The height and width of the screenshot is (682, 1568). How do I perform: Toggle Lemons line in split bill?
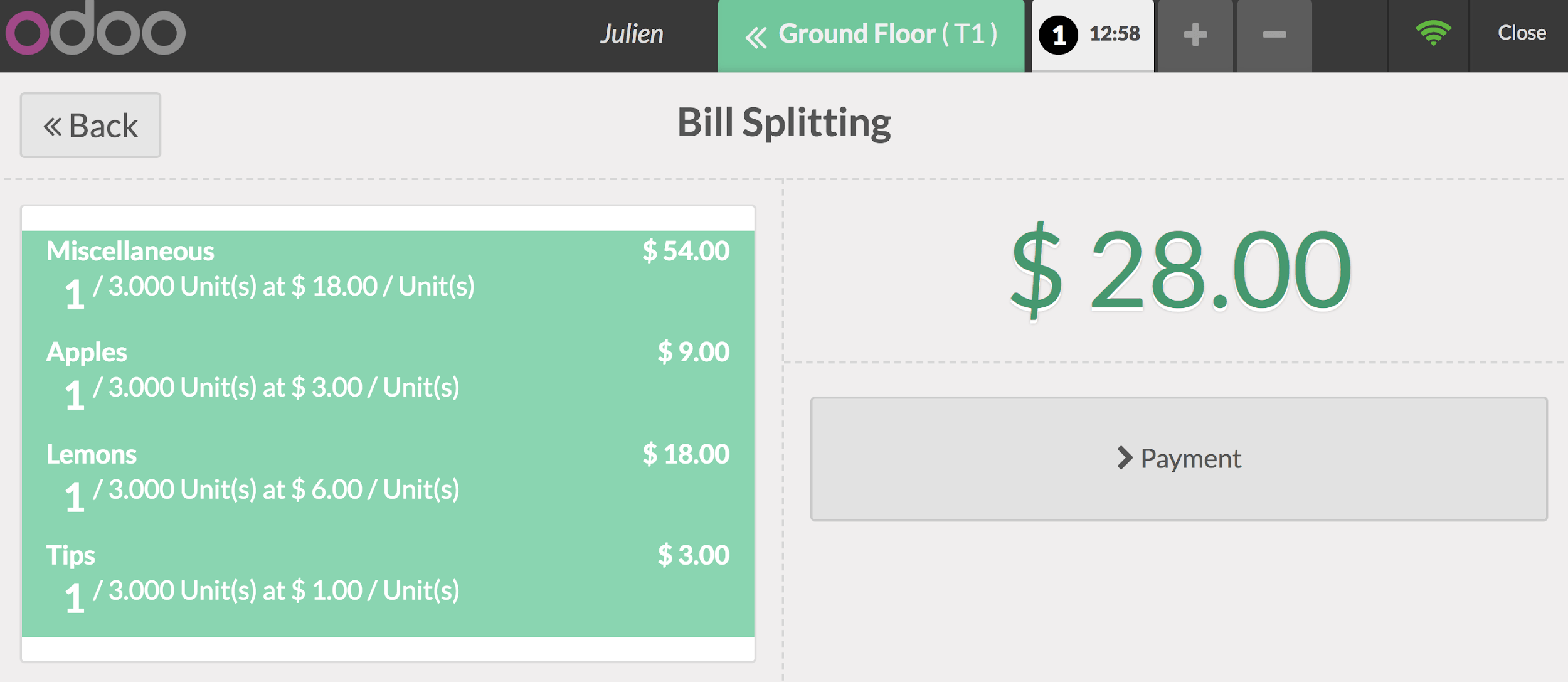tap(388, 475)
